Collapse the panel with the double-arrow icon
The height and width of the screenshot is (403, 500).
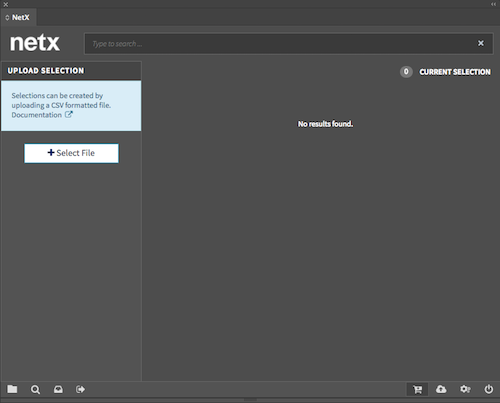coord(493,4)
